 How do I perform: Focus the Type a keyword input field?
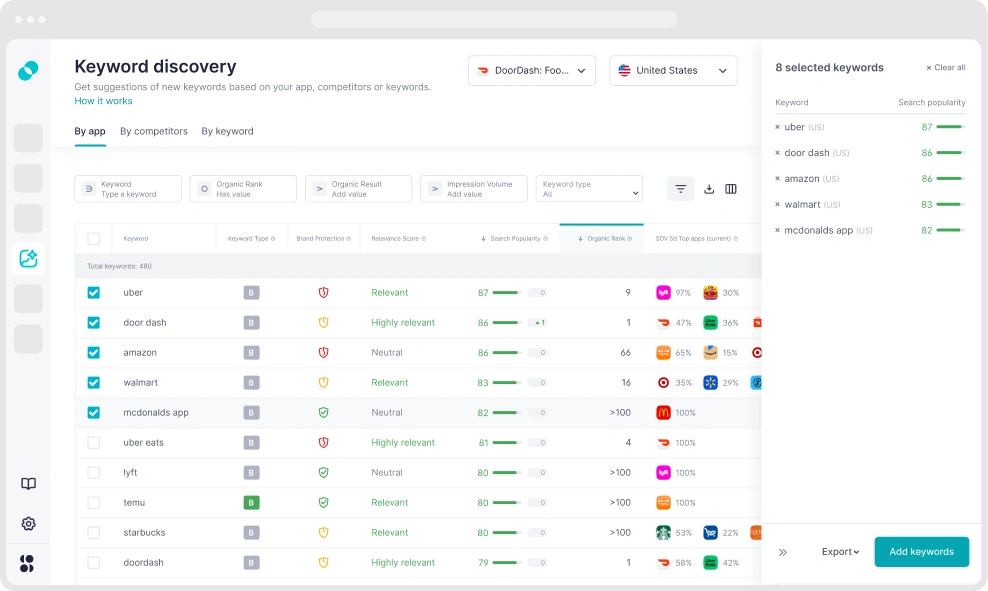pyautogui.click(x=128, y=189)
